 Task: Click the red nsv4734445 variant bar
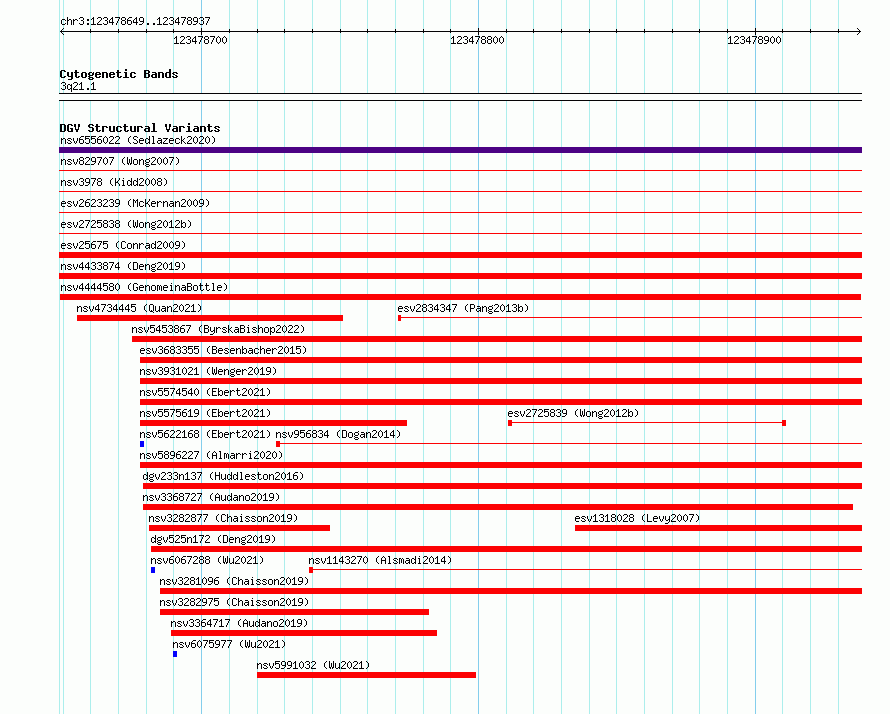click(x=210, y=318)
